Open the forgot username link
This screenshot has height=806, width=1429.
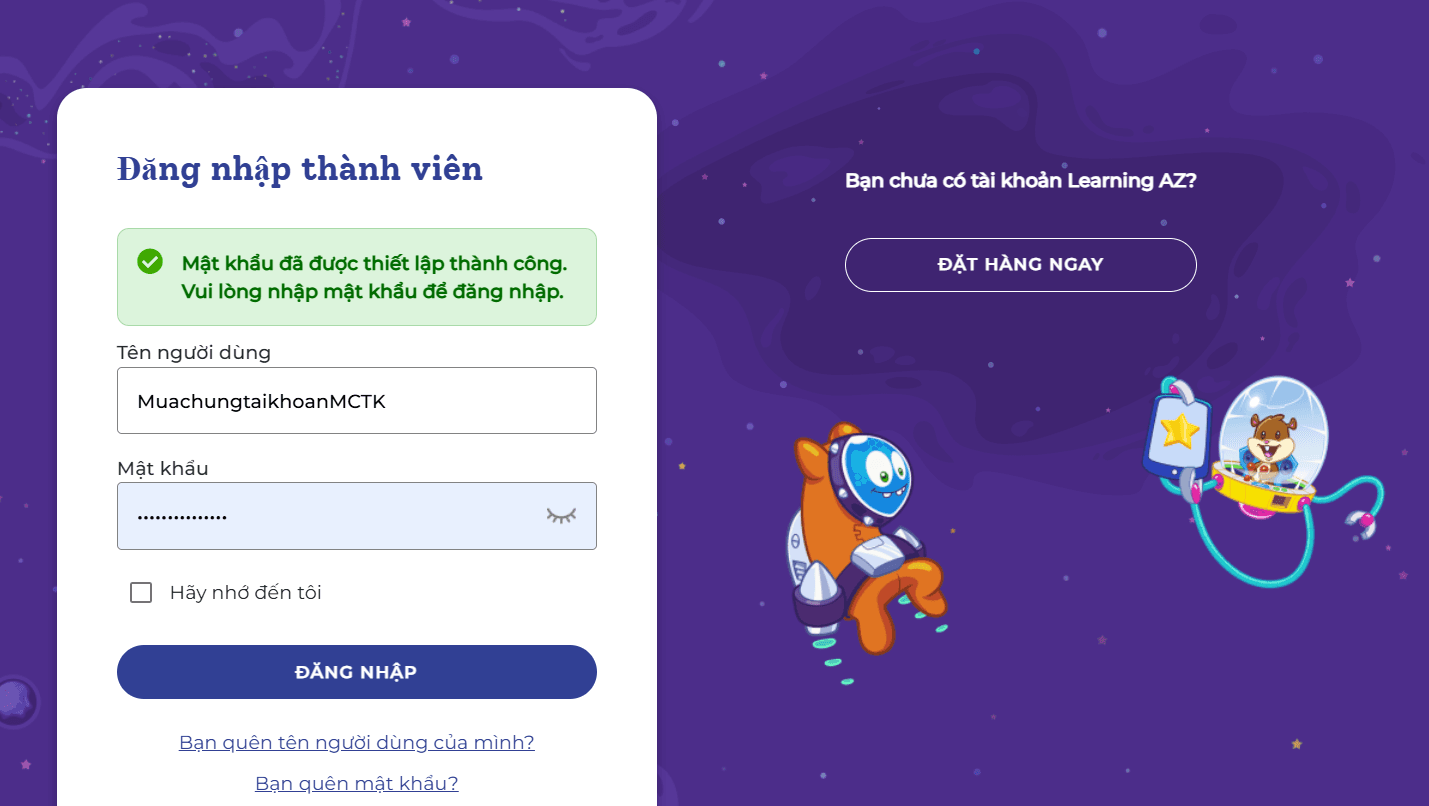pyautogui.click(x=356, y=742)
